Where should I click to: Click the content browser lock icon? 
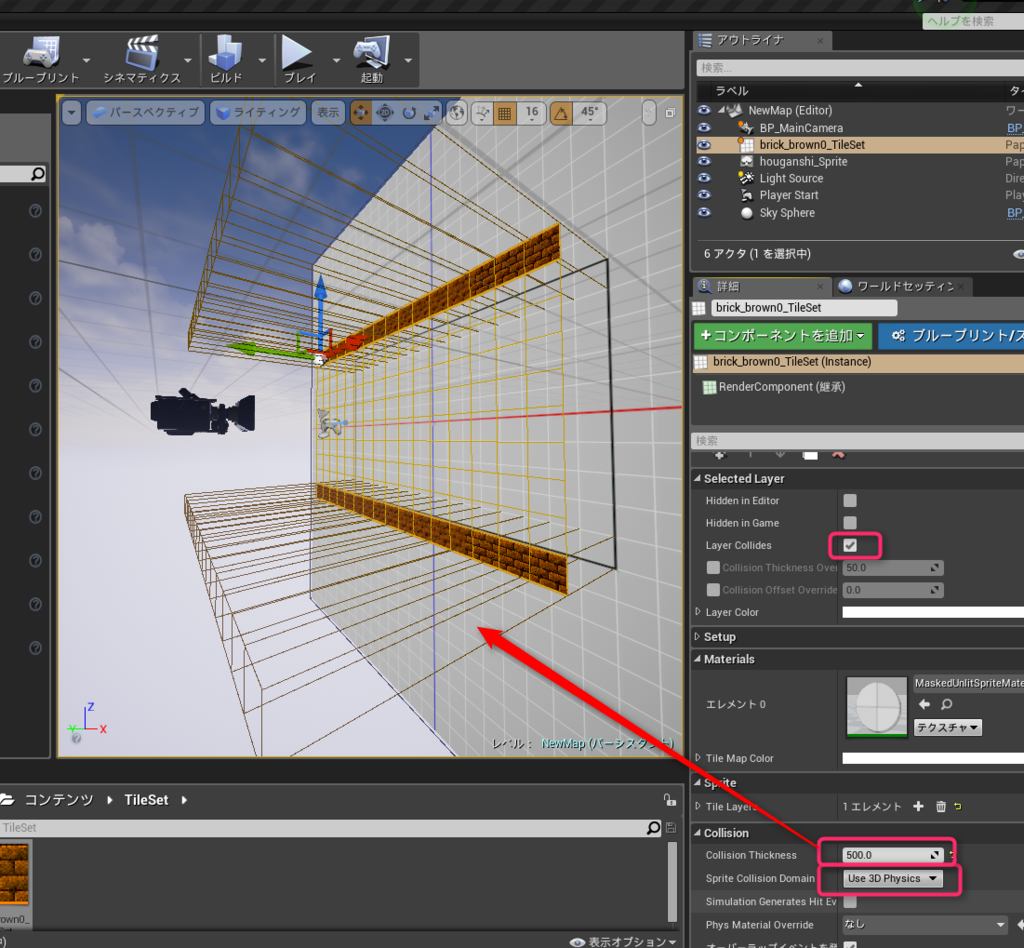pyautogui.click(x=669, y=800)
